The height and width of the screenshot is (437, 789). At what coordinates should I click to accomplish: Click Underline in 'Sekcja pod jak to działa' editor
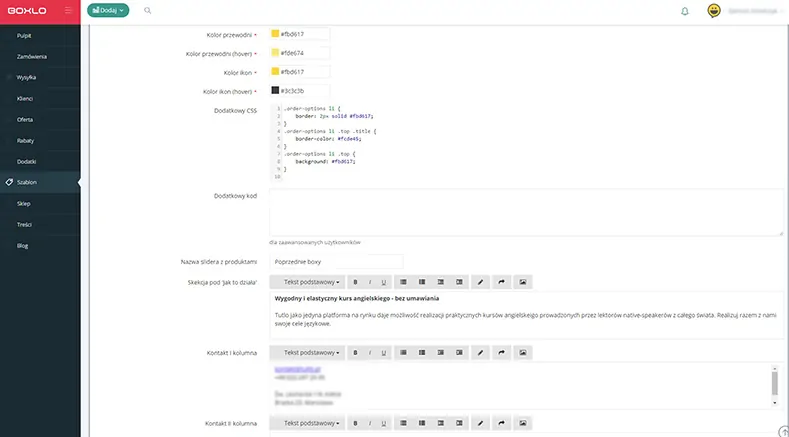pos(384,282)
